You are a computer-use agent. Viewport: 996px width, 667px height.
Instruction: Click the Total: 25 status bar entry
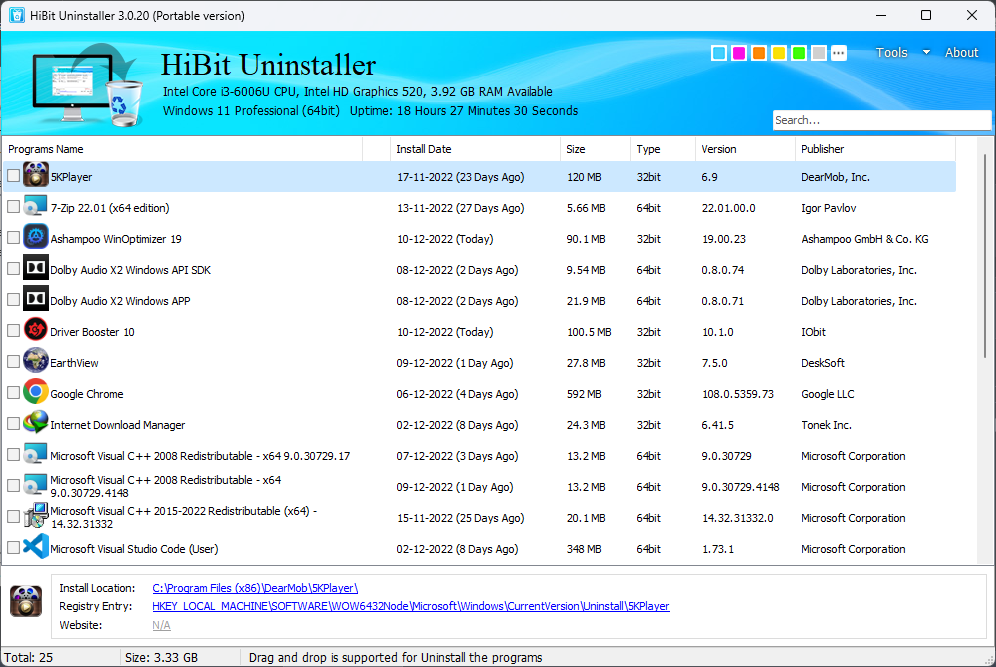[x=29, y=657]
